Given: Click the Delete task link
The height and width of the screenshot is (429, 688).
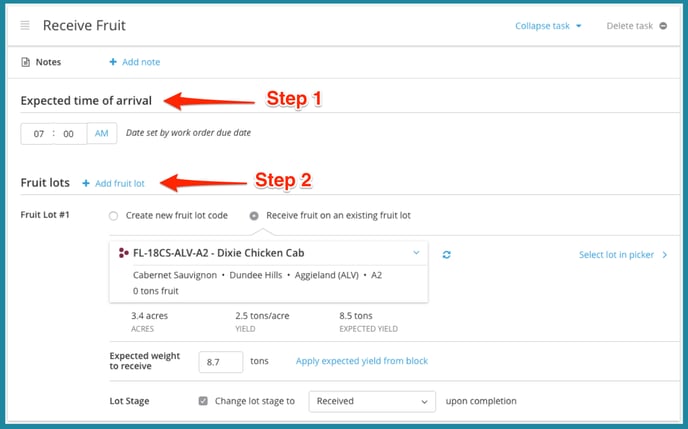Looking at the screenshot, I should click(630, 26).
